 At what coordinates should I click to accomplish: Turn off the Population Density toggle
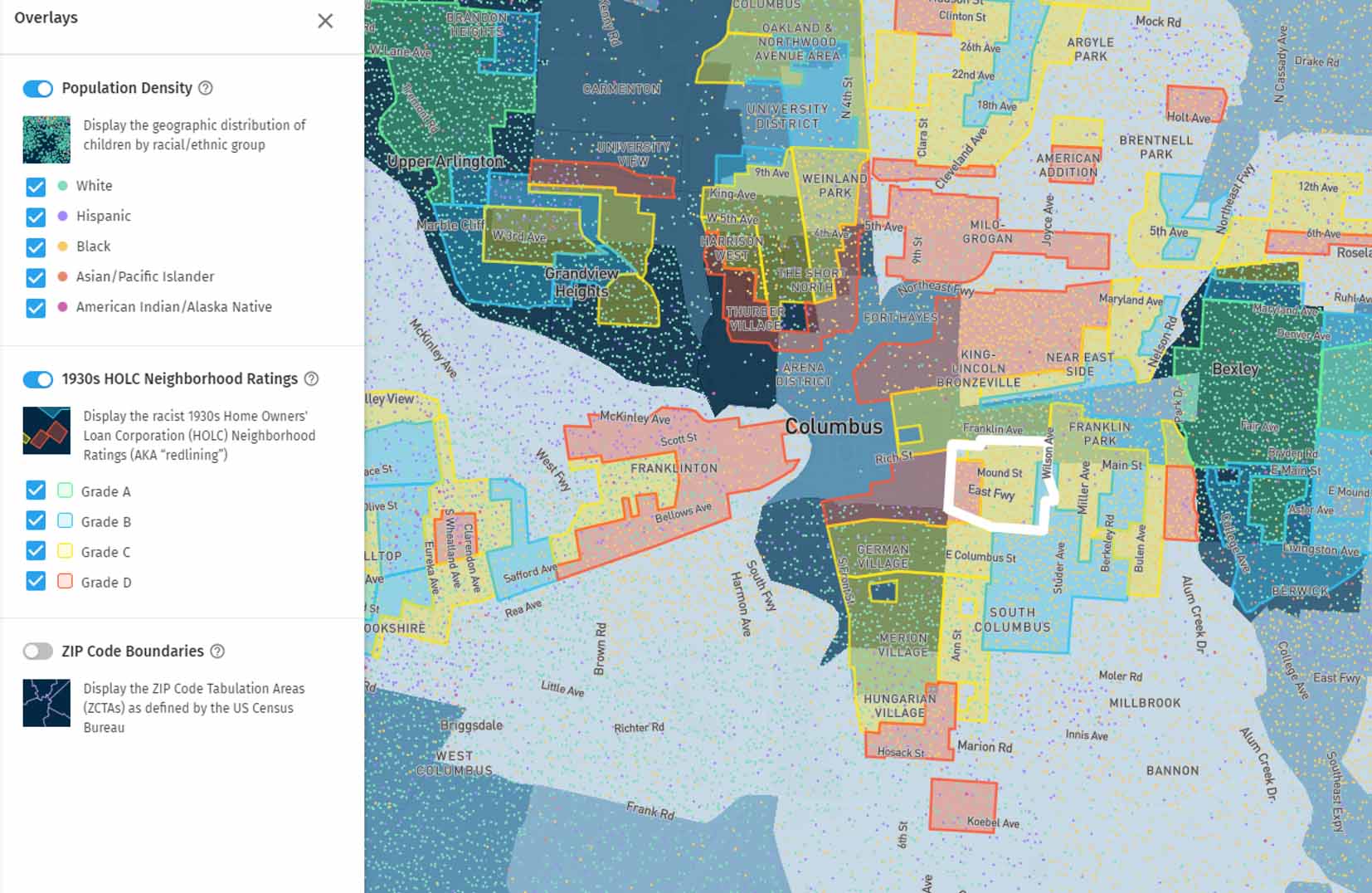(x=38, y=88)
